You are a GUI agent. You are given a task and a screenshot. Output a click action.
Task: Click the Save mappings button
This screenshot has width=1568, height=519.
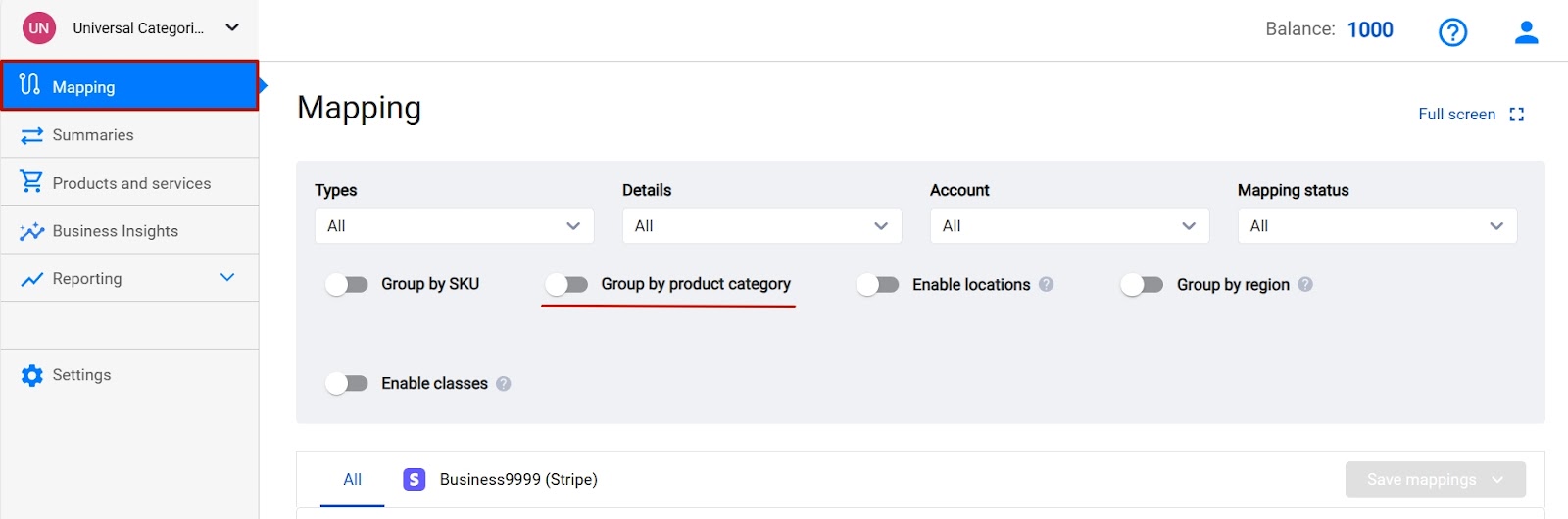1436,479
